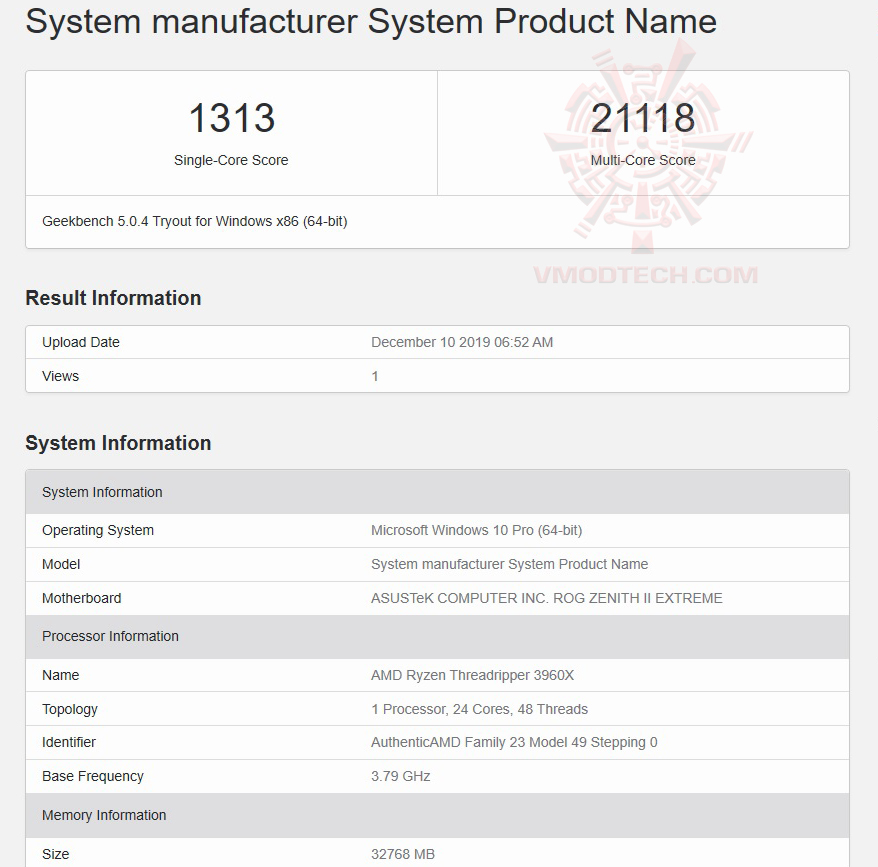Click the Multi-Core Score label
This screenshot has width=878, height=867.
(643, 160)
